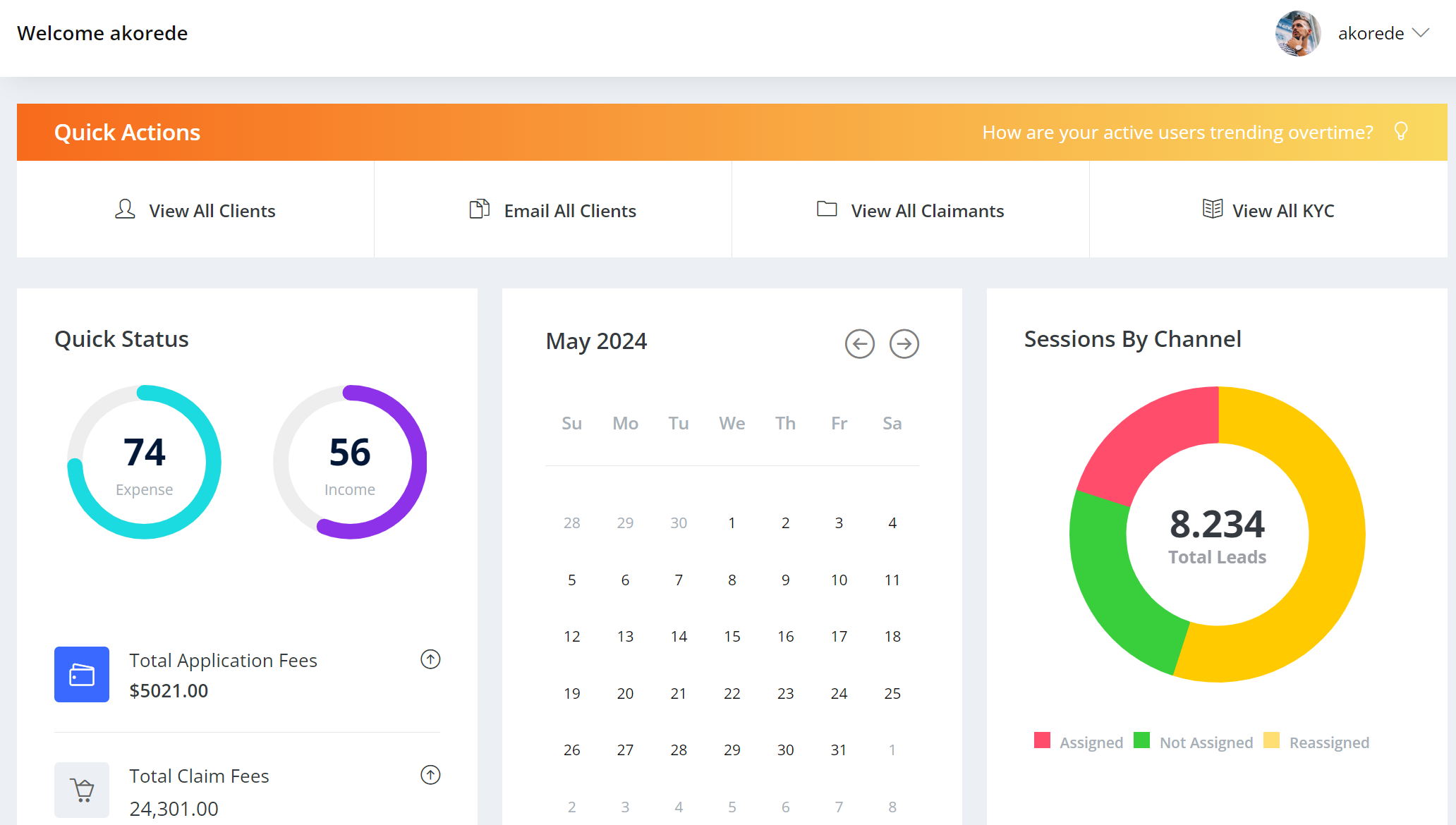Go to next month in calendar
Image resolution: width=1456 pixels, height=825 pixels.
[x=904, y=344]
